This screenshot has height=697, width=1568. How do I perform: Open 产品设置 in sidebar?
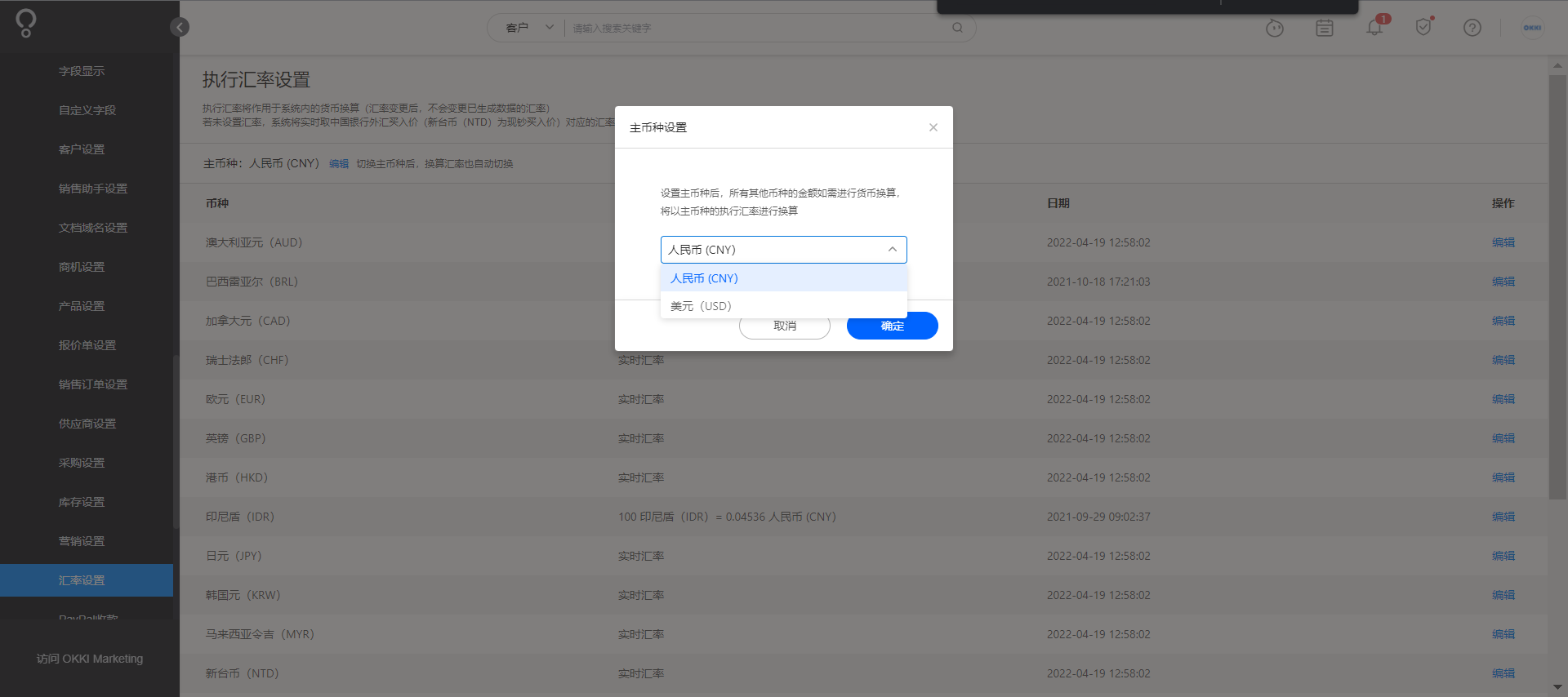(82, 306)
